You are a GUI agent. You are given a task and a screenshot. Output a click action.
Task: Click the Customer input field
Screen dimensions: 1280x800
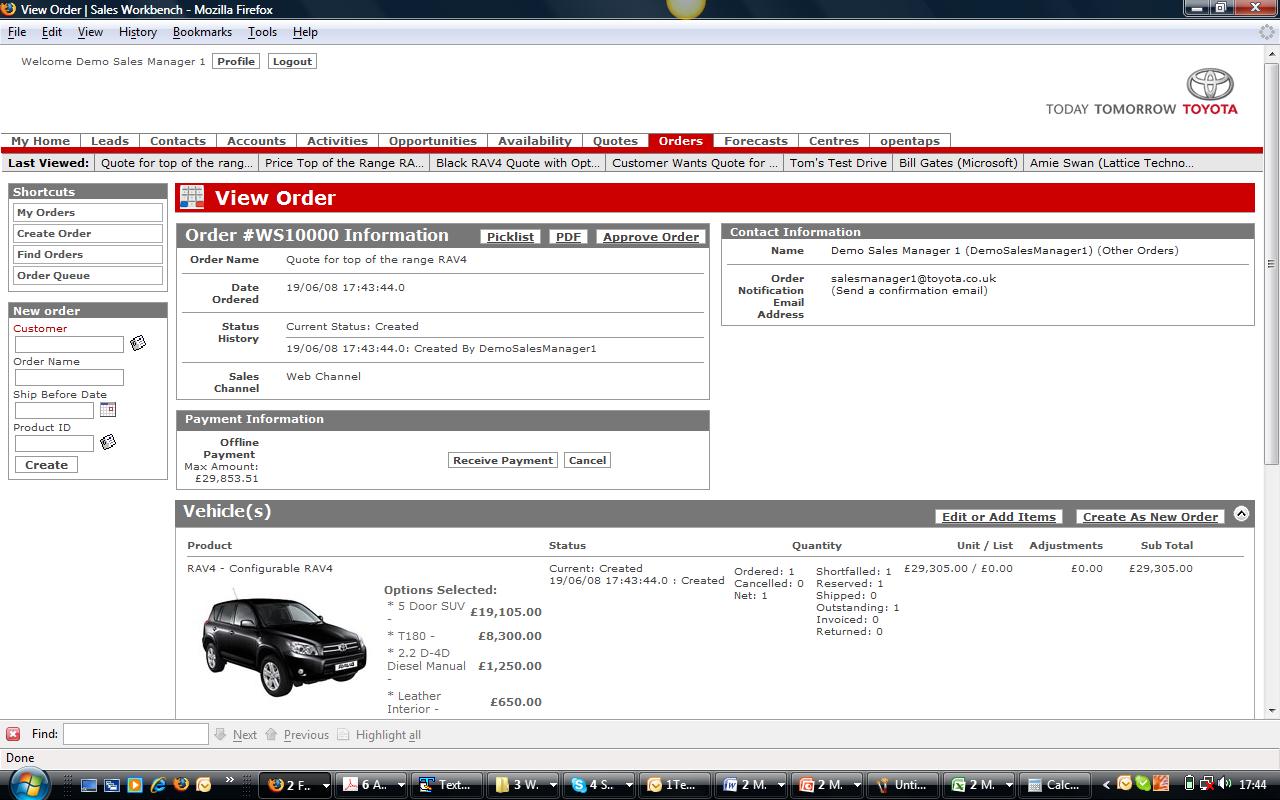[x=69, y=344]
